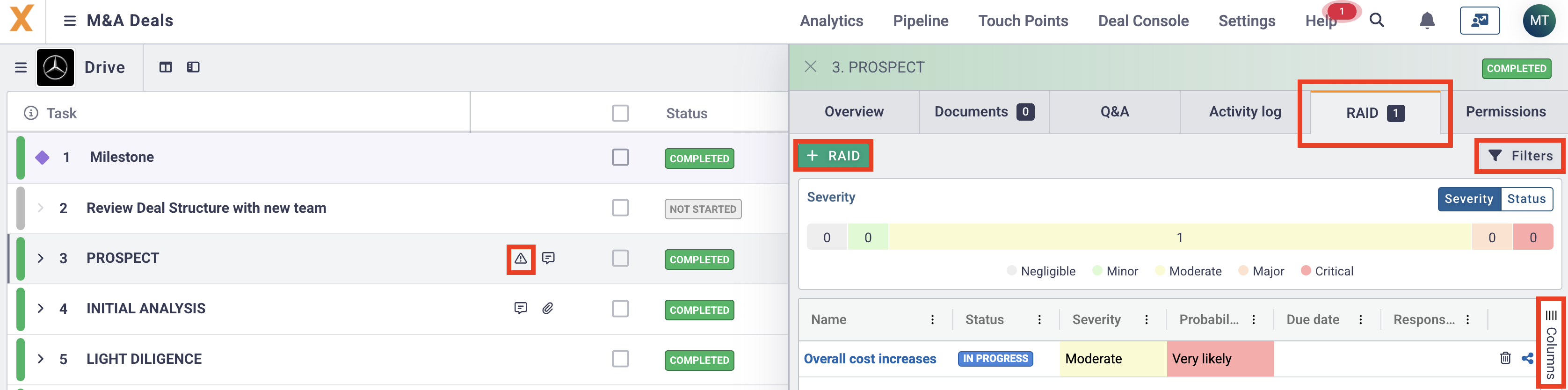This screenshot has width=1568, height=390.
Task: Close the 3. PROSPECT detail panel
Action: tap(810, 67)
